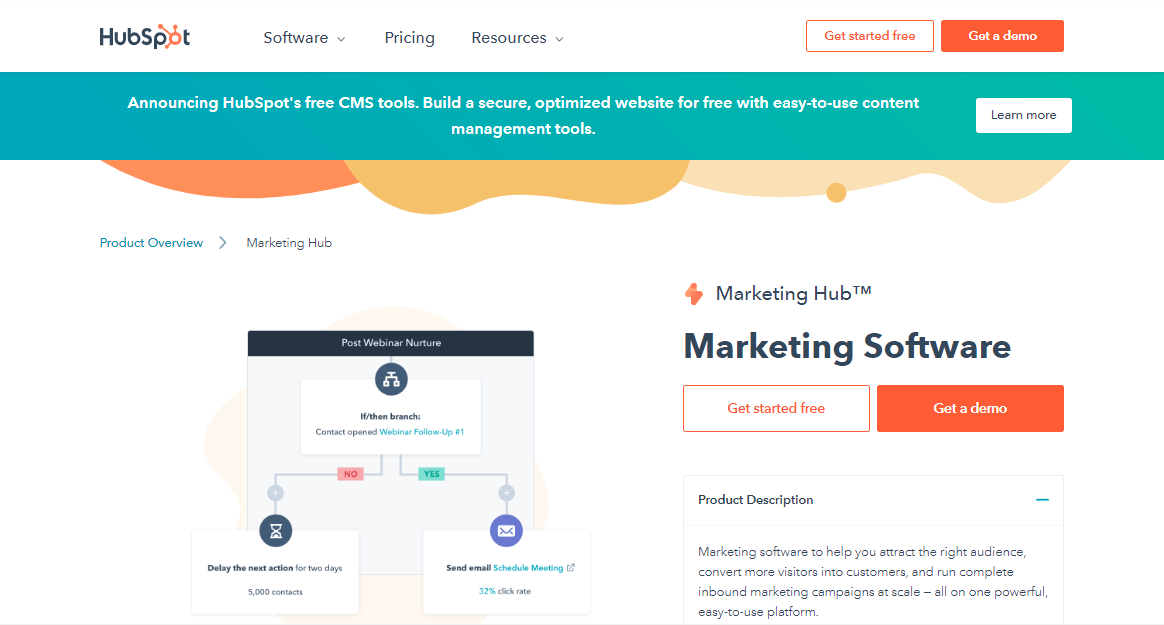Click the Post Webinar Nurture workflow header
The height and width of the screenshot is (625, 1164).
pyautogui.click(x=390, y=342)
